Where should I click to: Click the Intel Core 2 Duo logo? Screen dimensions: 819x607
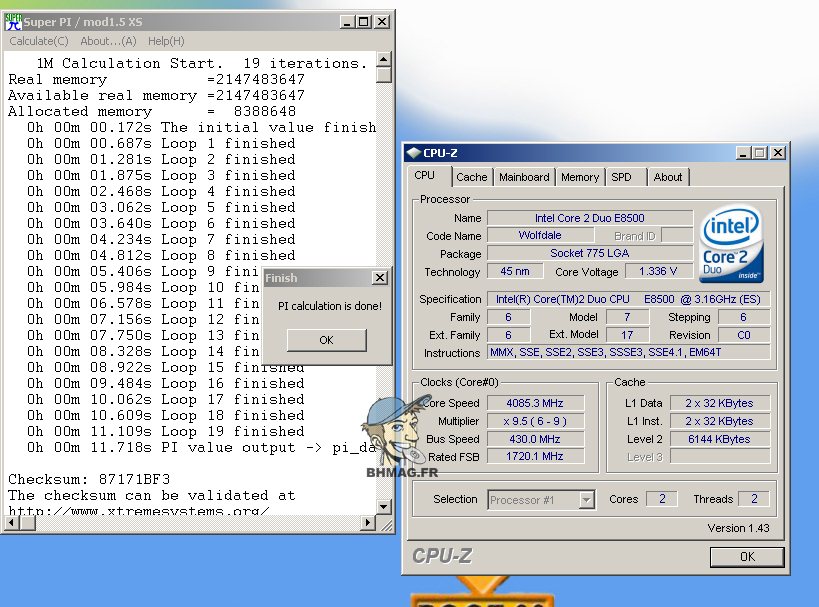[x=731, y=244]
